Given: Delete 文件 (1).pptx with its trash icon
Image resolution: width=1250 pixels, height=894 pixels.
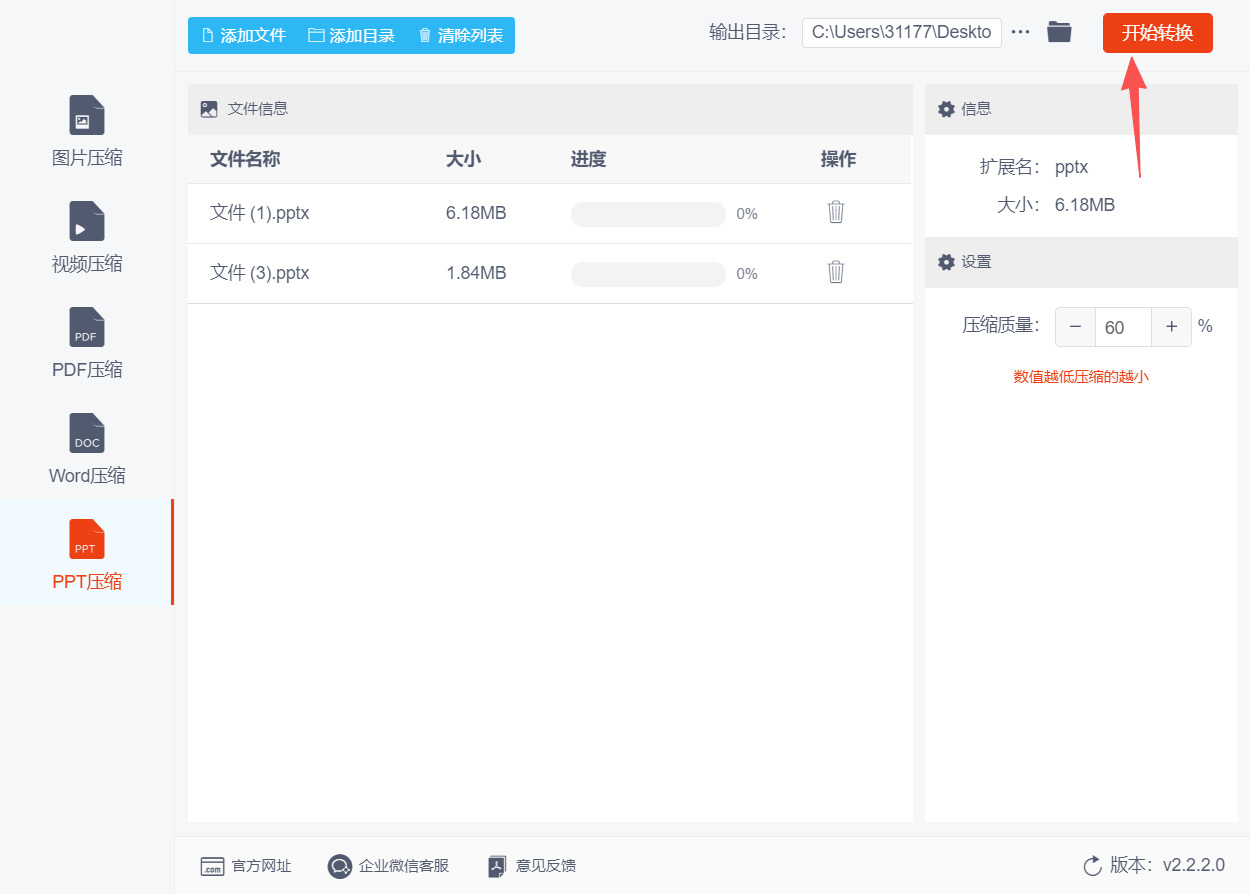Looking at the screenshot, I should tap(836, 212).
